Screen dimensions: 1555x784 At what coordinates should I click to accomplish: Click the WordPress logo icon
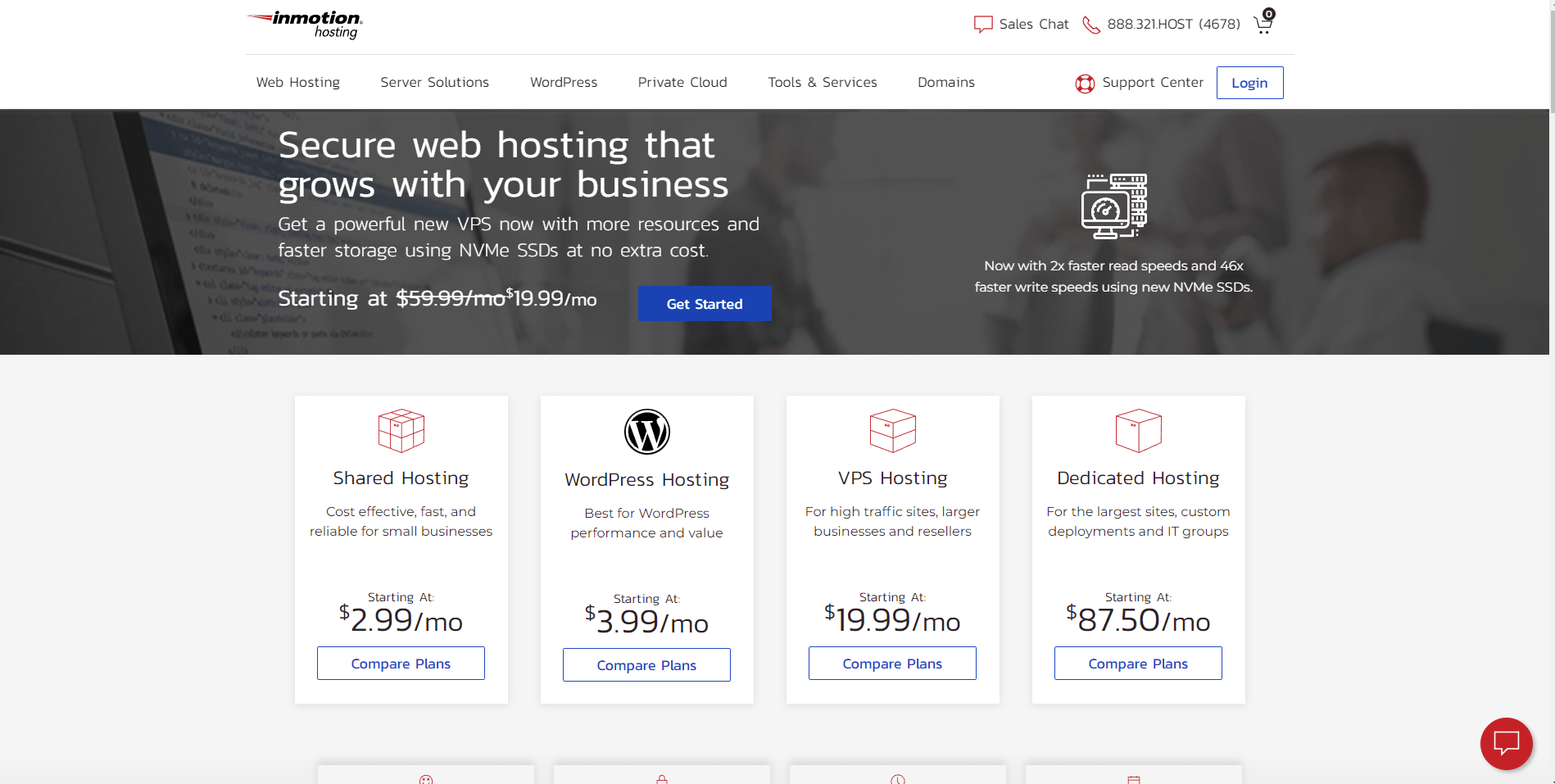pos(647,432)
